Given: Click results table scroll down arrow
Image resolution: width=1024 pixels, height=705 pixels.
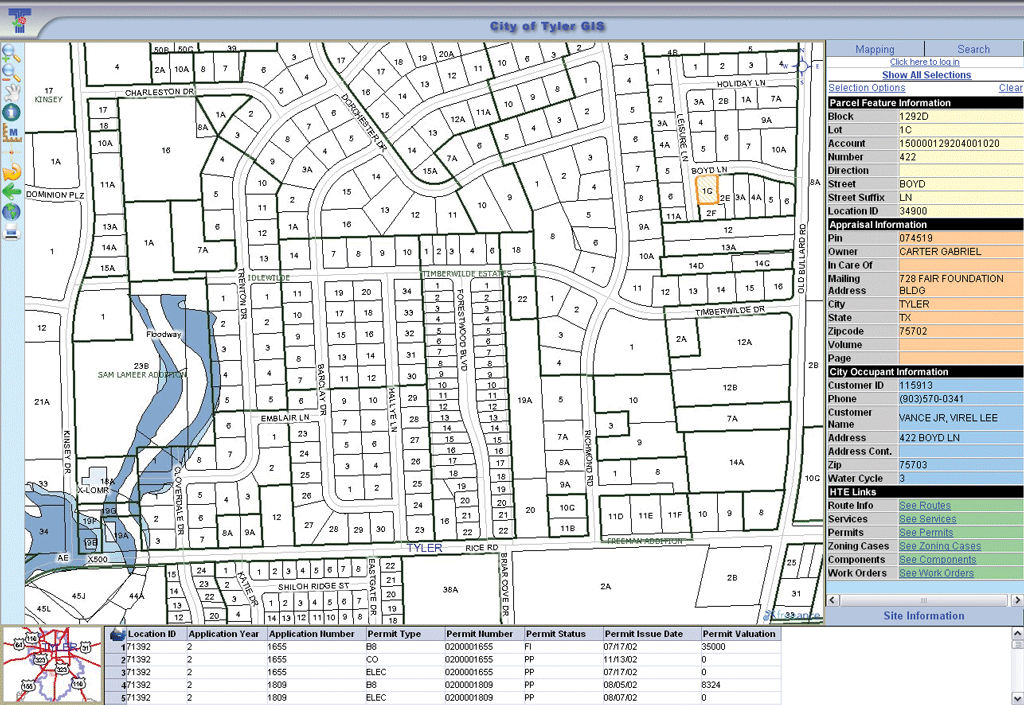Looking at the screenshot, I should pos(1017,698).
